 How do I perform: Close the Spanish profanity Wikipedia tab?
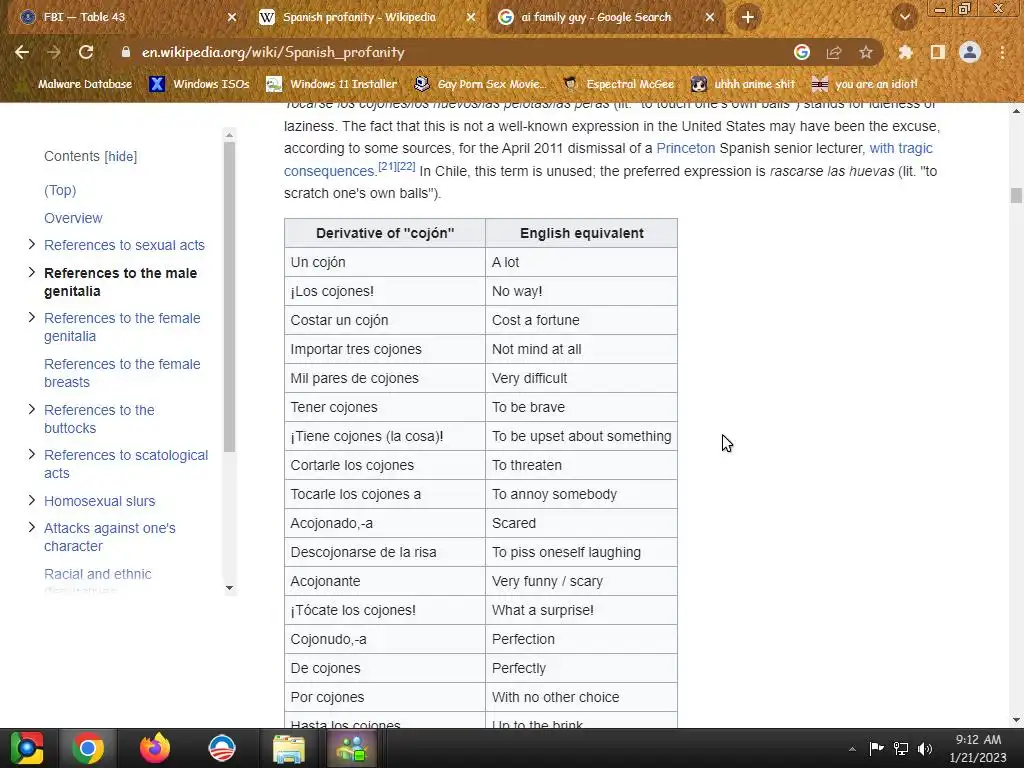[x=471, y=18]
